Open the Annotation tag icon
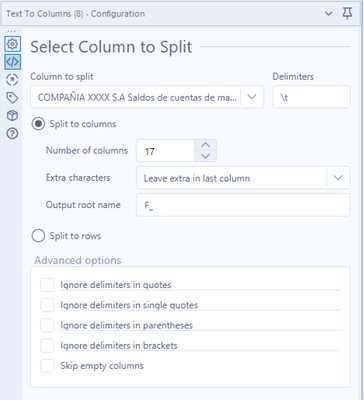Image resolution: width=364 pixels, height=400 pixels. pos(12,98)
